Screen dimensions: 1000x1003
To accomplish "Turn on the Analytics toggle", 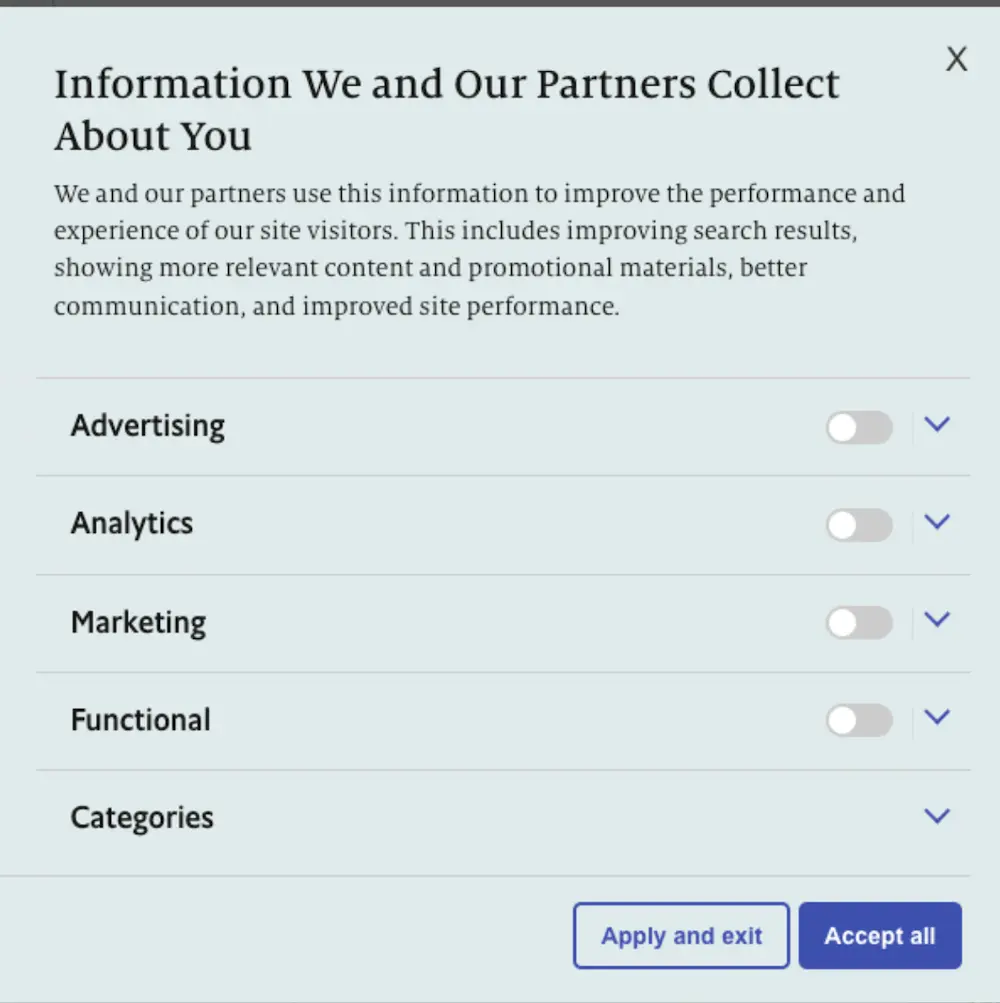I will pos(859,525).
